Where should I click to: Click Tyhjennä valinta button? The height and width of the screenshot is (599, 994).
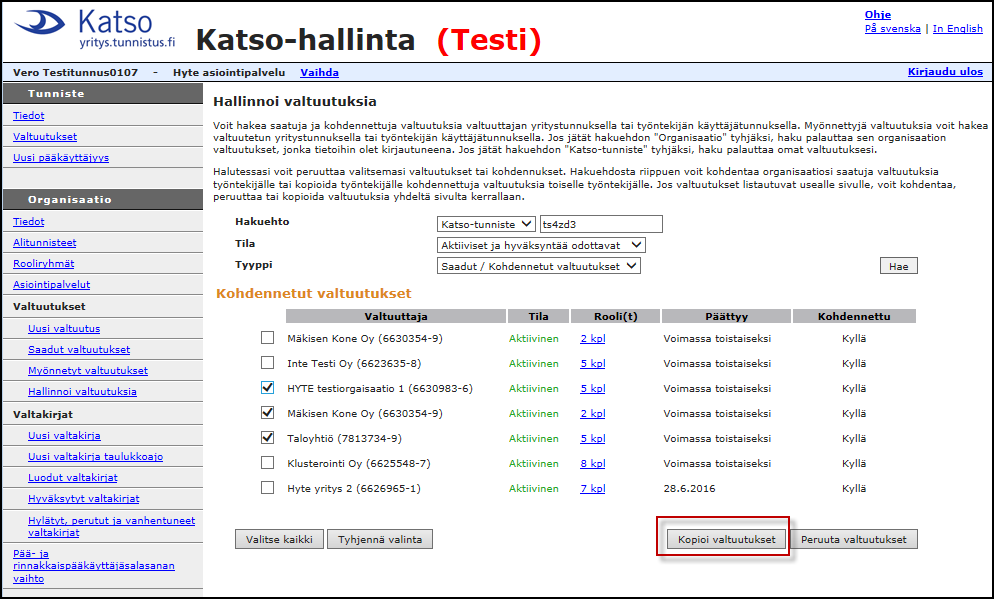pyautogui.click(x=380, y=539)
